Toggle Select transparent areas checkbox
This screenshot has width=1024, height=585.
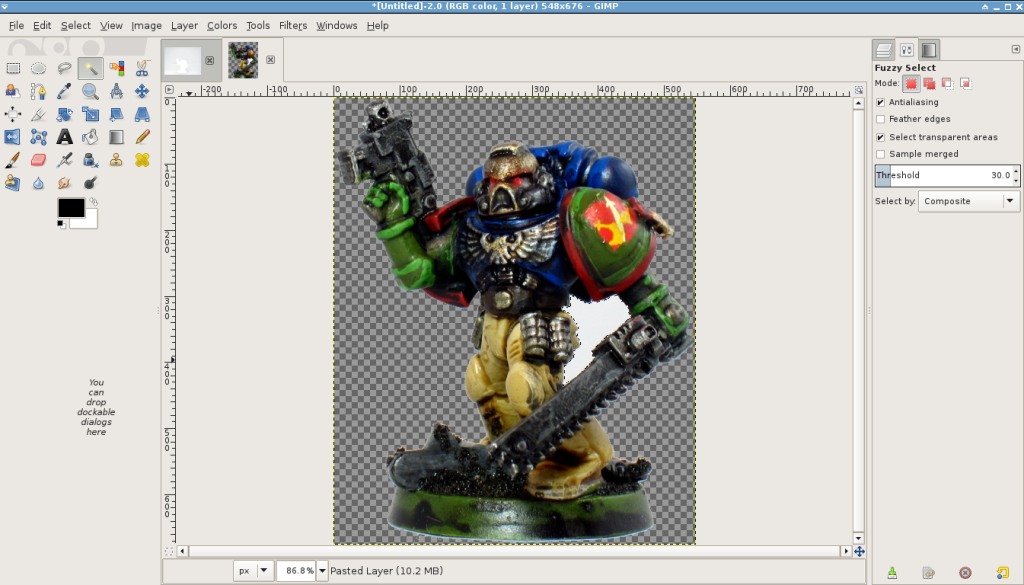click(880, 137)
